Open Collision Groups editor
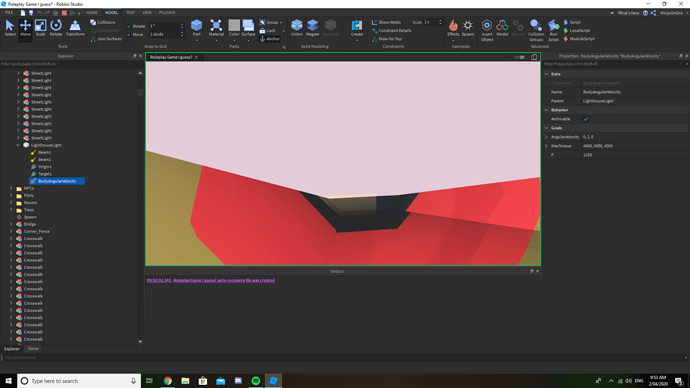 [536, 29]
